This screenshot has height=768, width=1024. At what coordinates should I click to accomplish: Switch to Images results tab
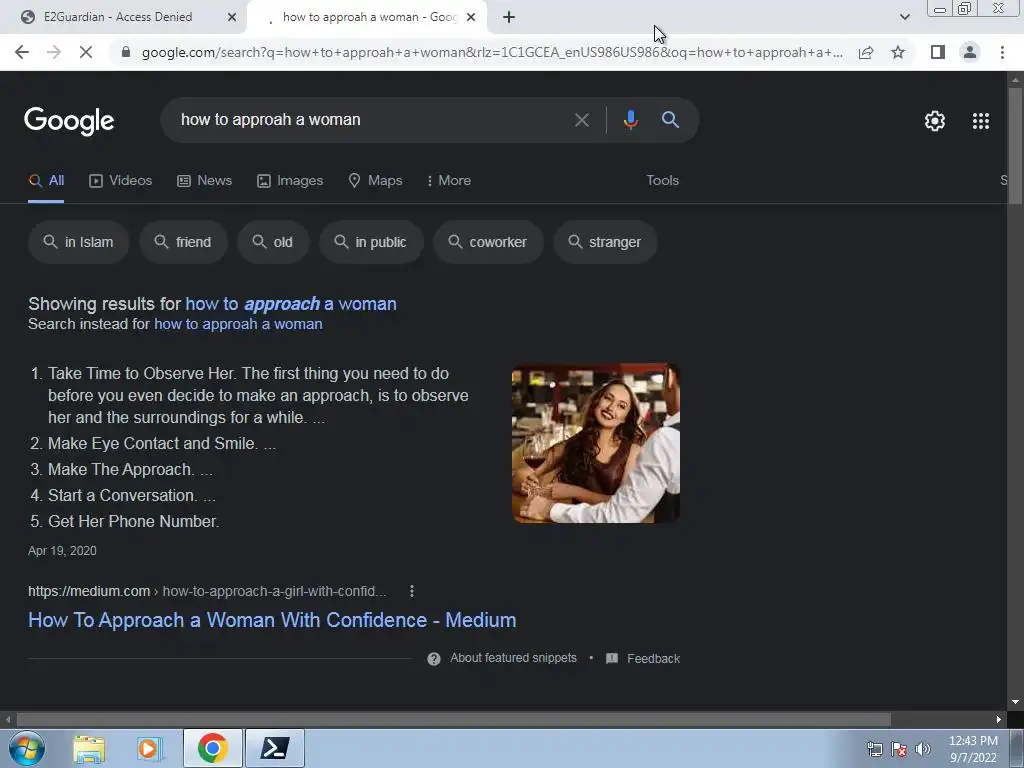290,180
